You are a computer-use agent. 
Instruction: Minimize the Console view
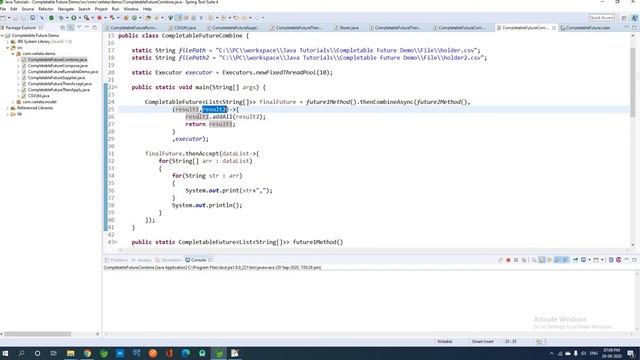coord(627,259)
